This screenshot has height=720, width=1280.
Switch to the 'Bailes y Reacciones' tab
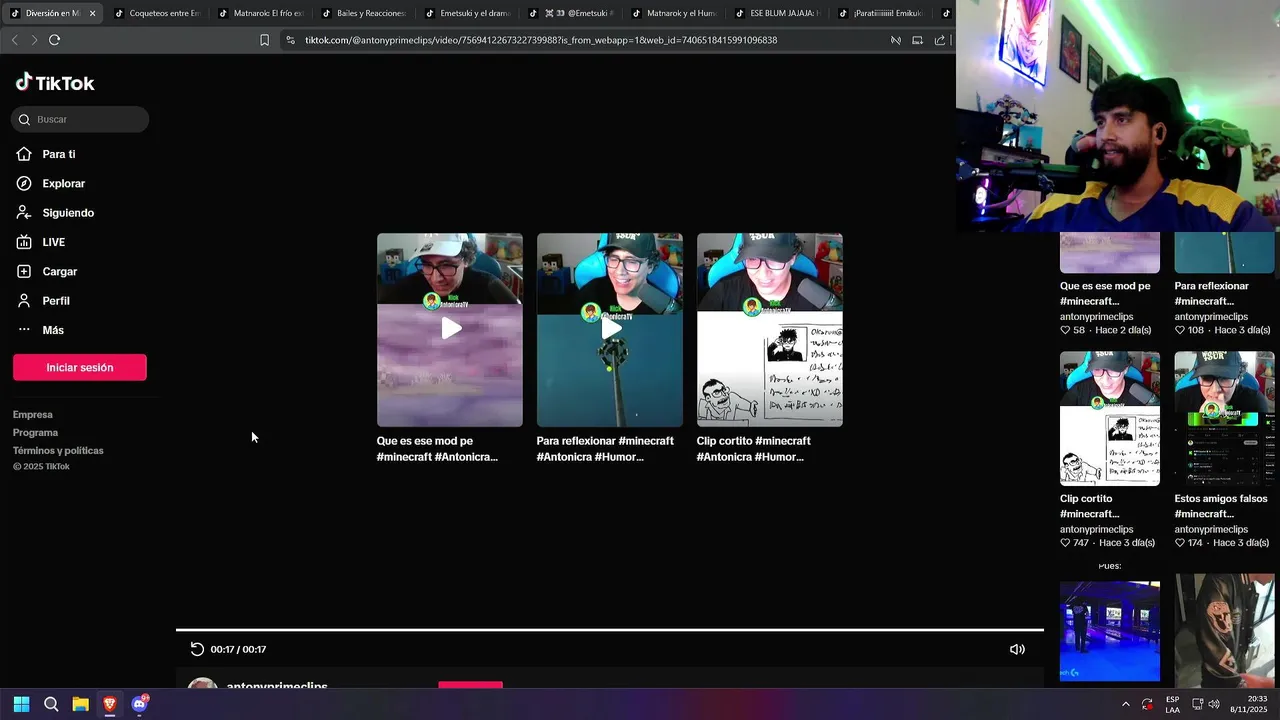tap(364, 13)
